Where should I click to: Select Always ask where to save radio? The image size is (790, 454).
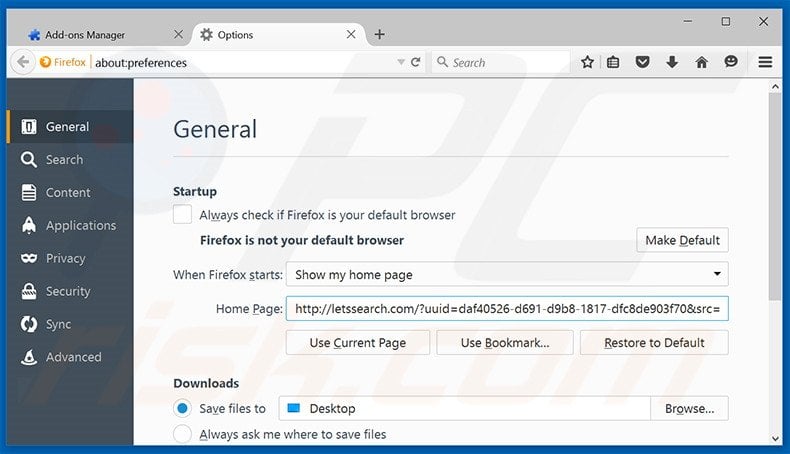(x=182, y=434)
